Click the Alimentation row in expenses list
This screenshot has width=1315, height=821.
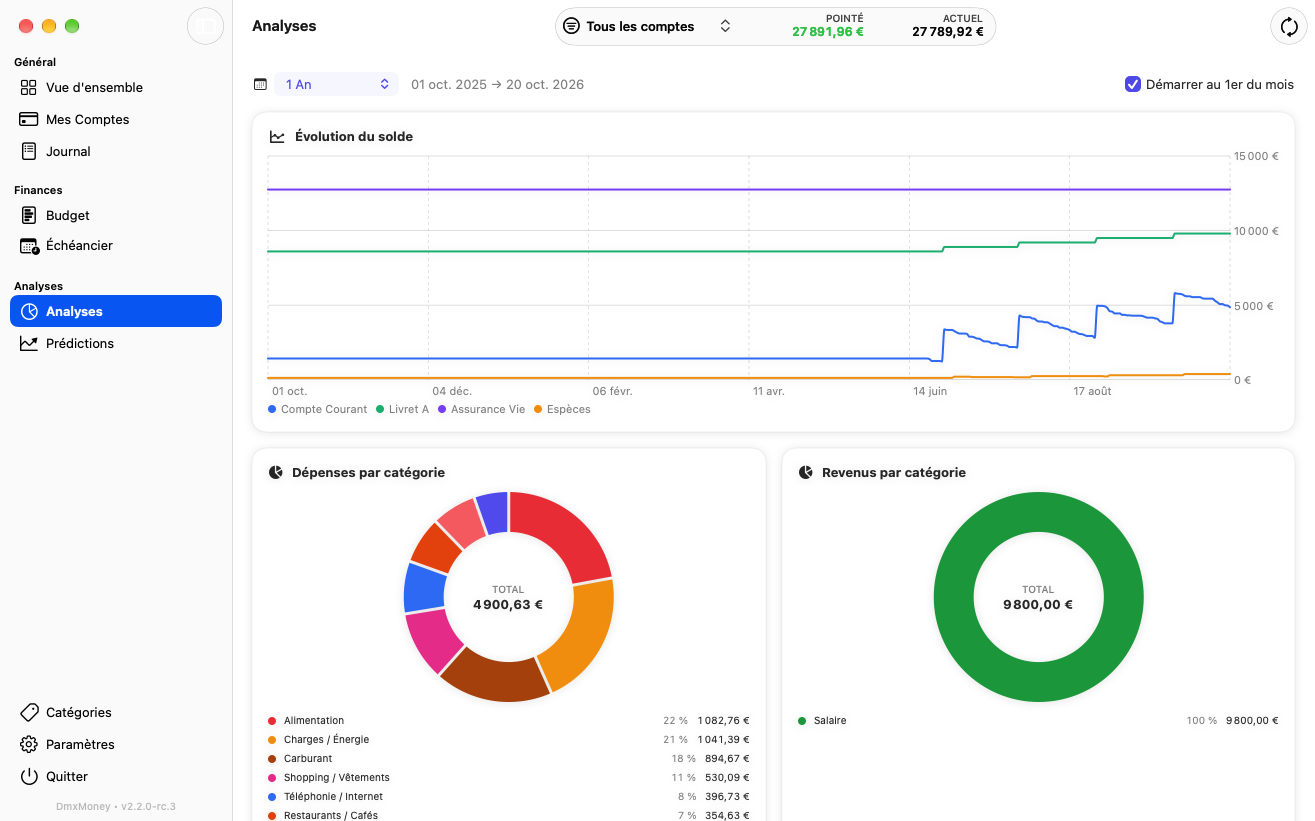(x=508, y=720)
